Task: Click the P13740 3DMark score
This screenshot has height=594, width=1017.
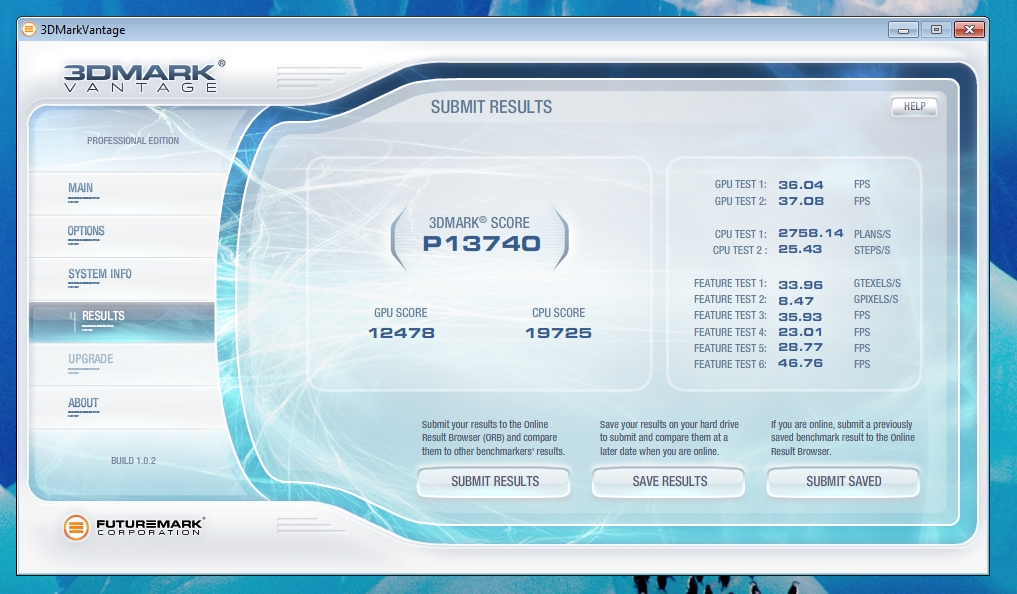Action: (481, 244)
